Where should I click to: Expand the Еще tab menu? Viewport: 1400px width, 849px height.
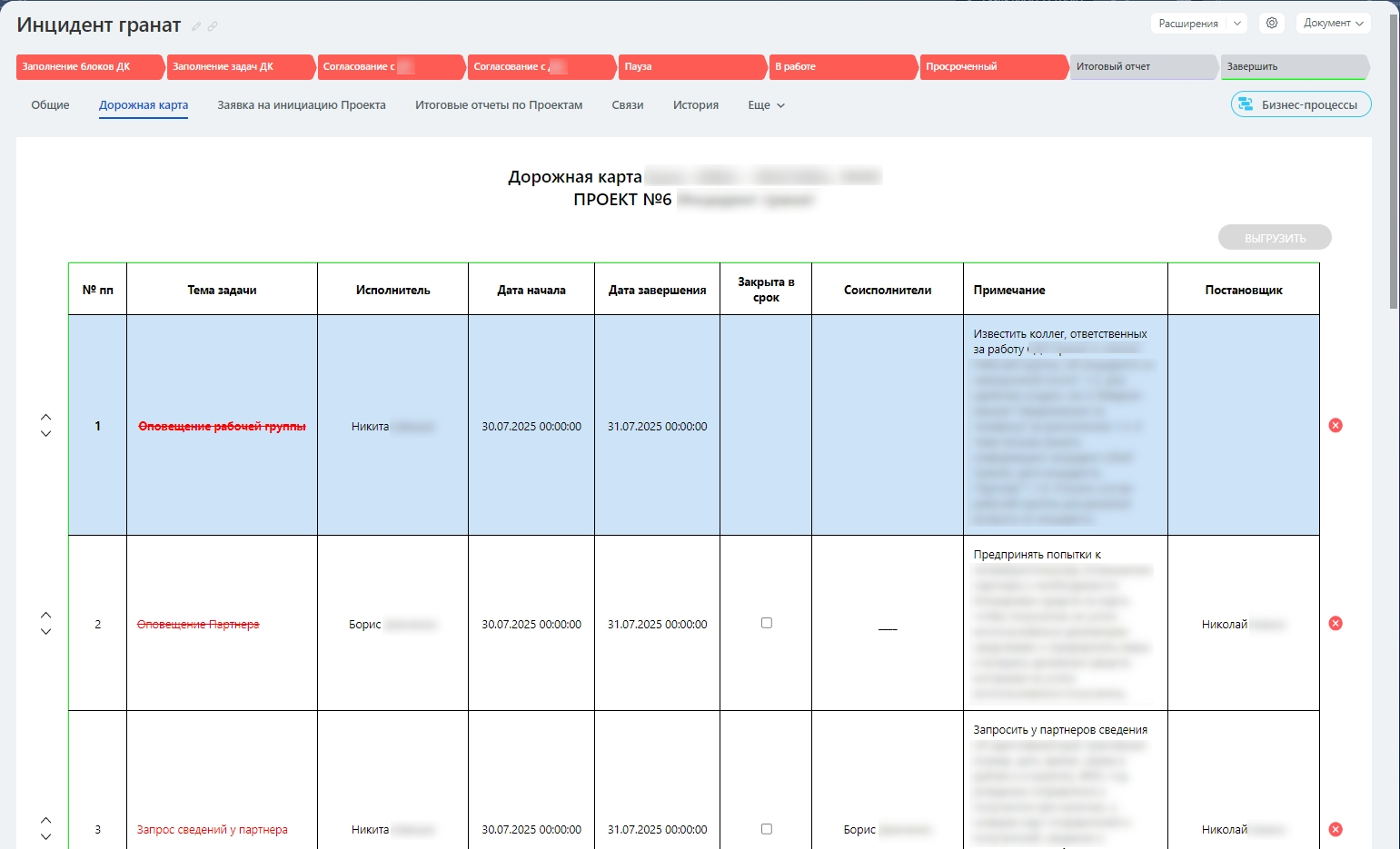766,105
